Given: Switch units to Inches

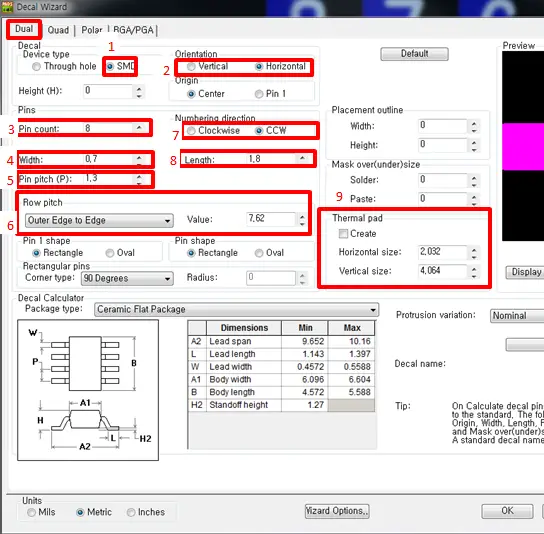Looking at the screenshot, I should [x=146, y=512].
